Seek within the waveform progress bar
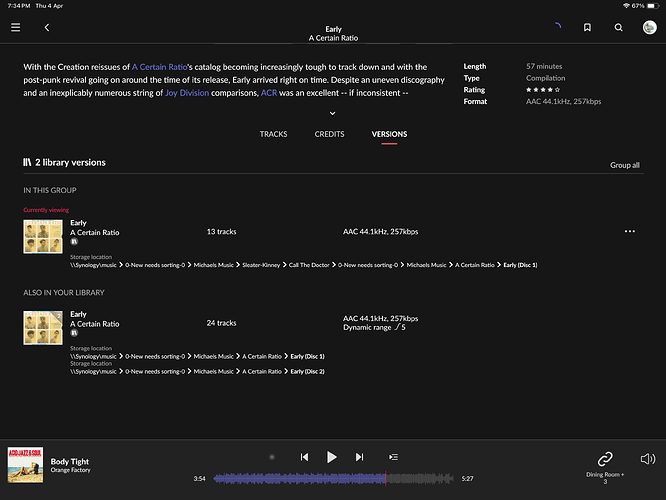This screenshot has width=666, height=500. point(333,479)
